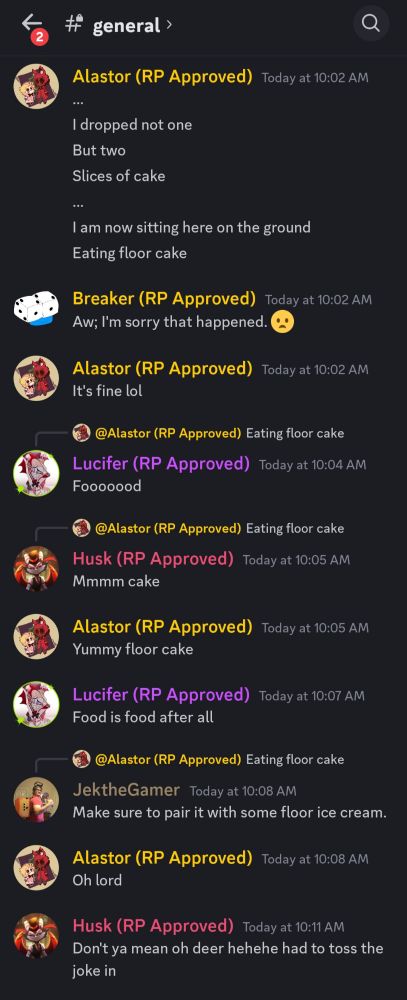Open JektheGamer's avatar picture
This screenshot has height=1000, width=407.
(x=36, y=800)
